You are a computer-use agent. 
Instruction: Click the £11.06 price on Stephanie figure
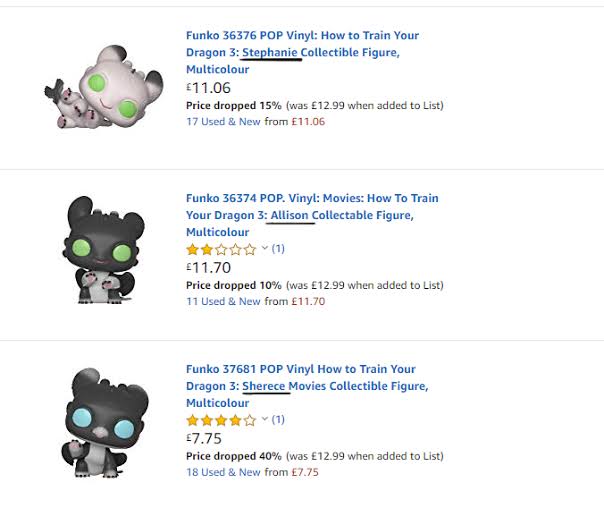tap(208, 88)
